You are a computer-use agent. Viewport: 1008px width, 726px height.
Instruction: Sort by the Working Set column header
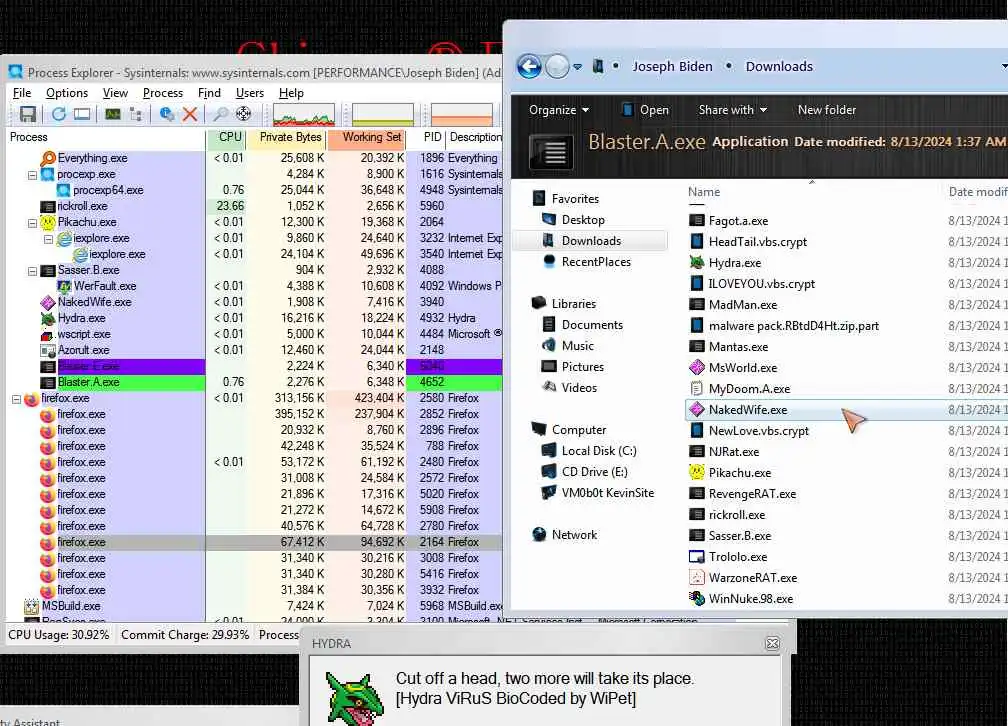click(x=366, y=137)
